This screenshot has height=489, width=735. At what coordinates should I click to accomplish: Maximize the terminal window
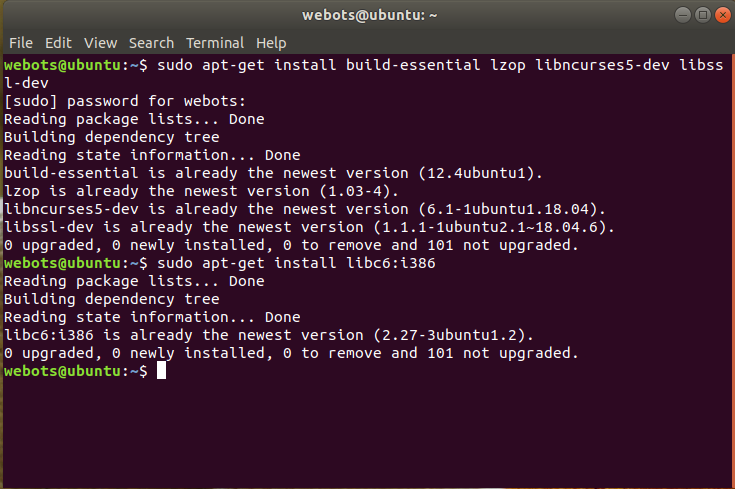(703, 15)
